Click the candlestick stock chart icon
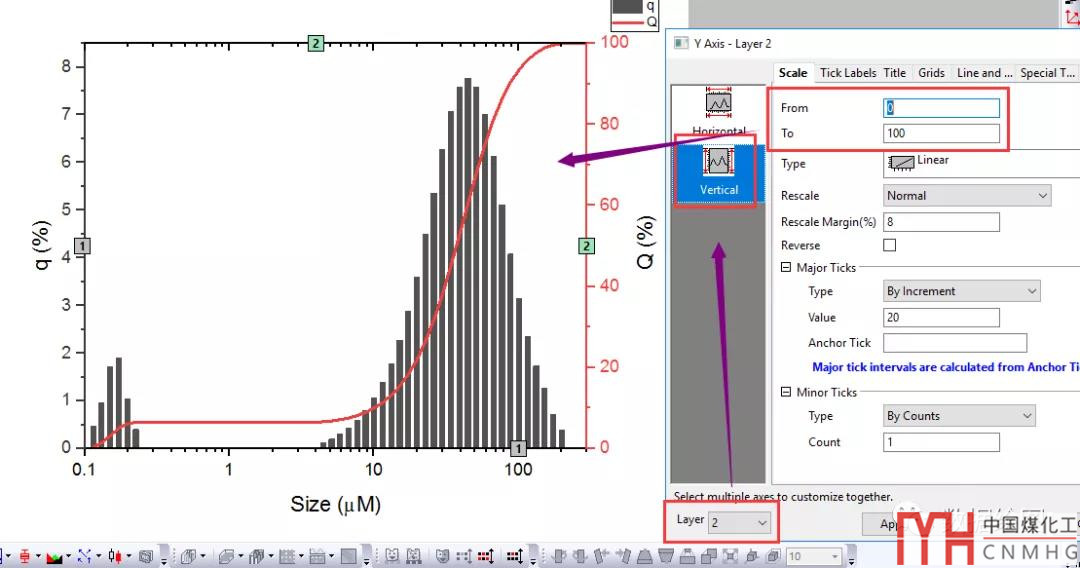The width and height of the screenshot is (1080, 568). (115, 556)
